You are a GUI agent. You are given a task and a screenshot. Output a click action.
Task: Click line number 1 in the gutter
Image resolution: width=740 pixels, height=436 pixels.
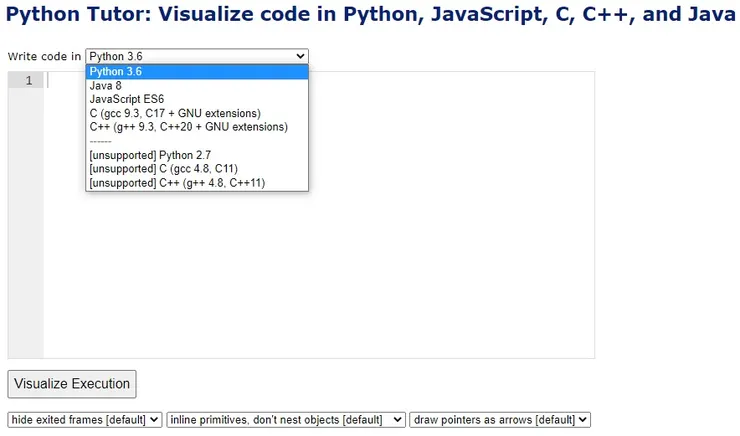coord(29,81)
